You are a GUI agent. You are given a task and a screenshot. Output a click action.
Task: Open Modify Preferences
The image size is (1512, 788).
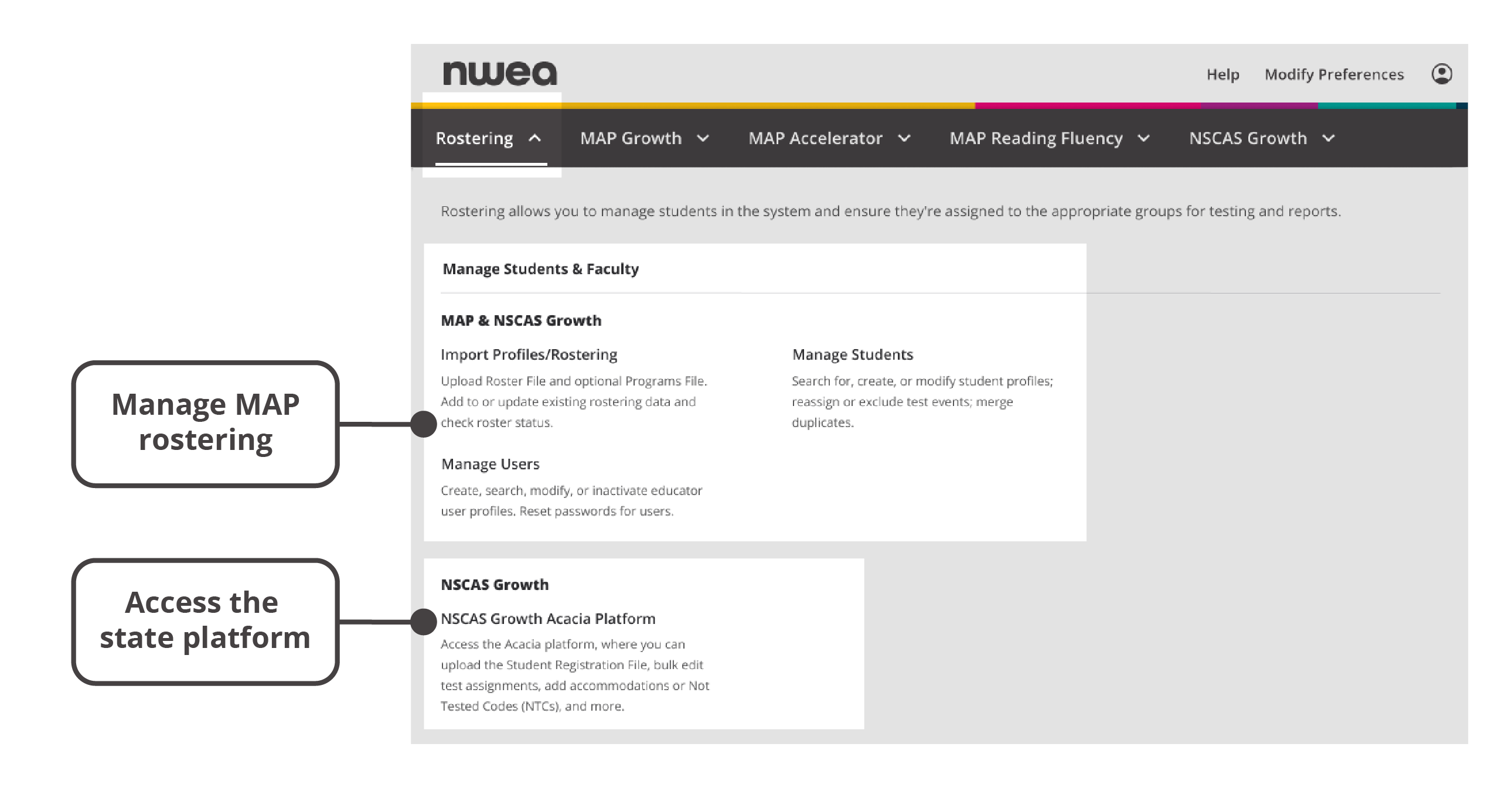[1335, 74]
